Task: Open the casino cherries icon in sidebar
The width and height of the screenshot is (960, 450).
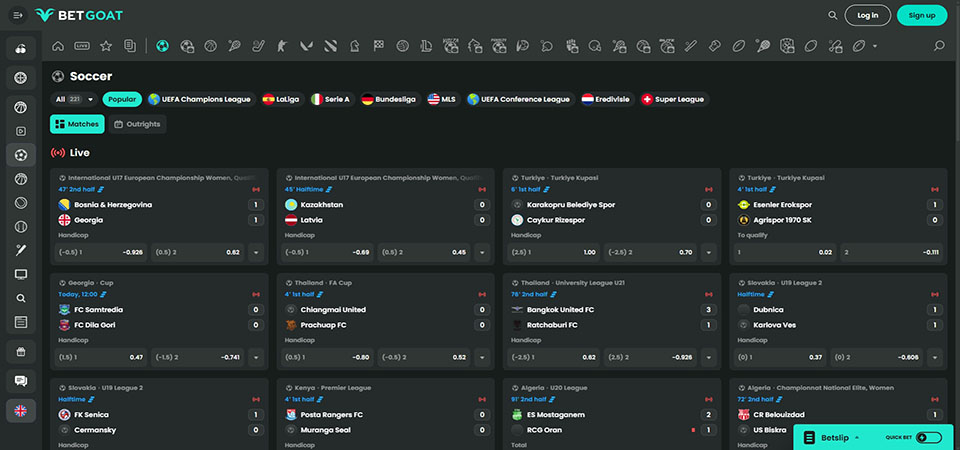Action: [x=21, y=48]
